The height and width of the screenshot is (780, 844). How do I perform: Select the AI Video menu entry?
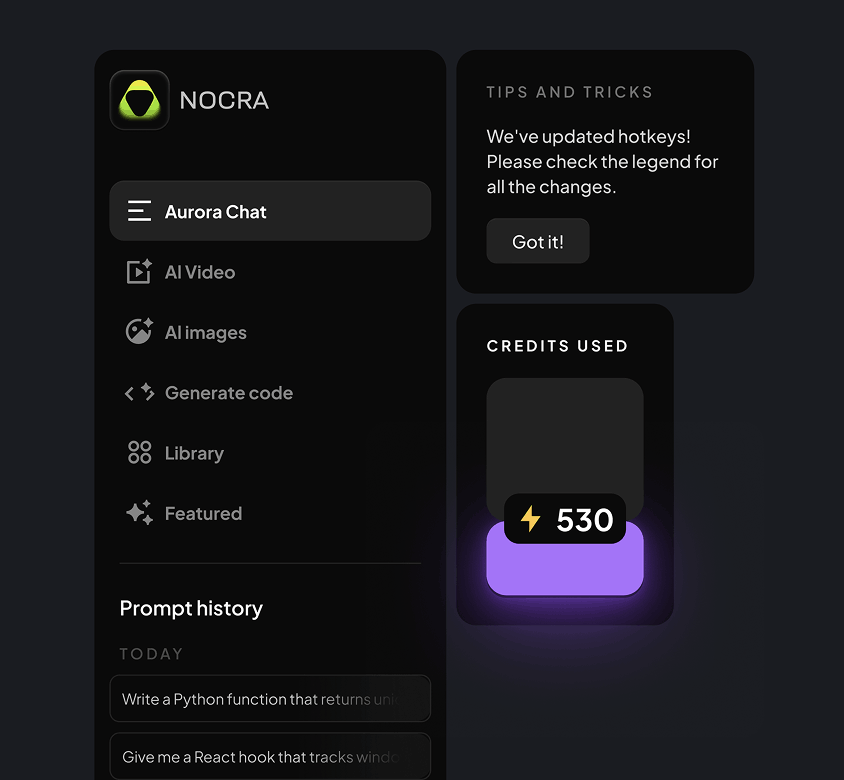point(199,272)
